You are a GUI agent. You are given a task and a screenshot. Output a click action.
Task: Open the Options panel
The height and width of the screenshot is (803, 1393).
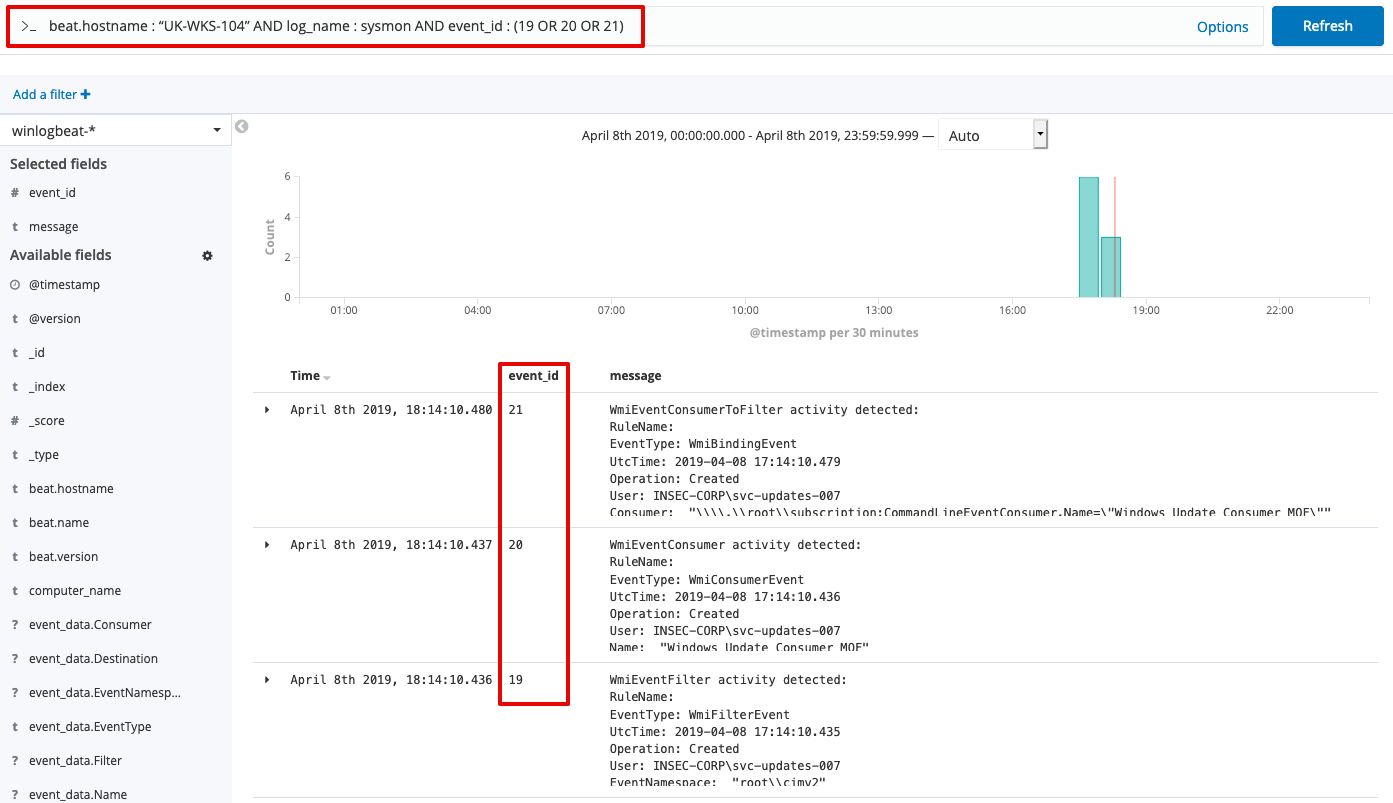1222,27
